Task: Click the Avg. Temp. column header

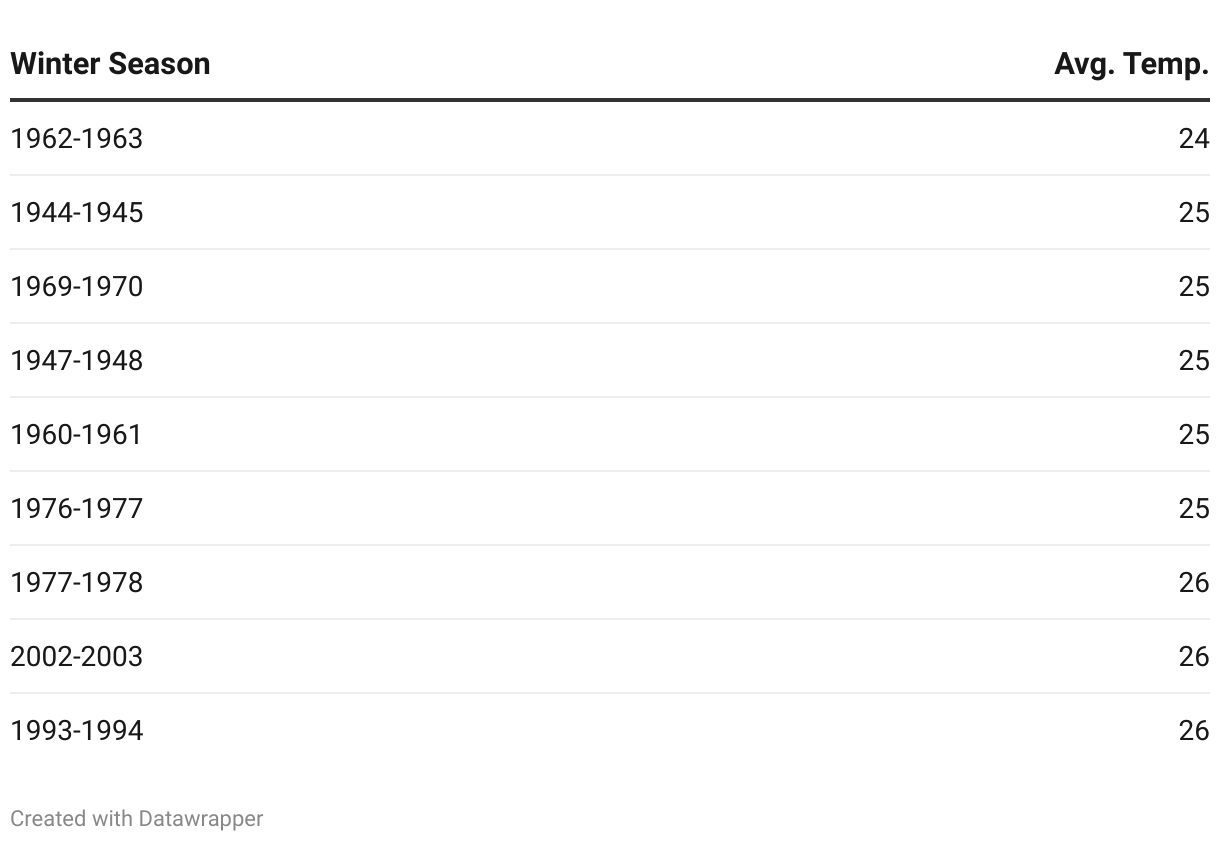Action: click(1131, 64)
